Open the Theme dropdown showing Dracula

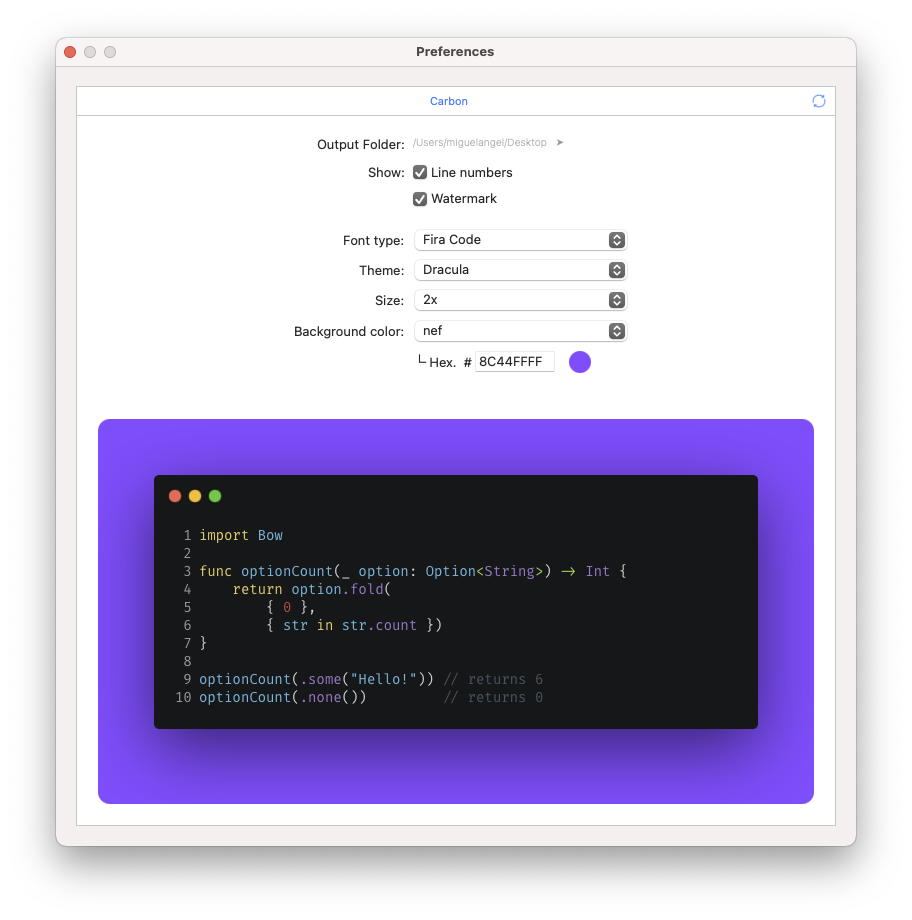pyautogui.click(x=521, y=270)
